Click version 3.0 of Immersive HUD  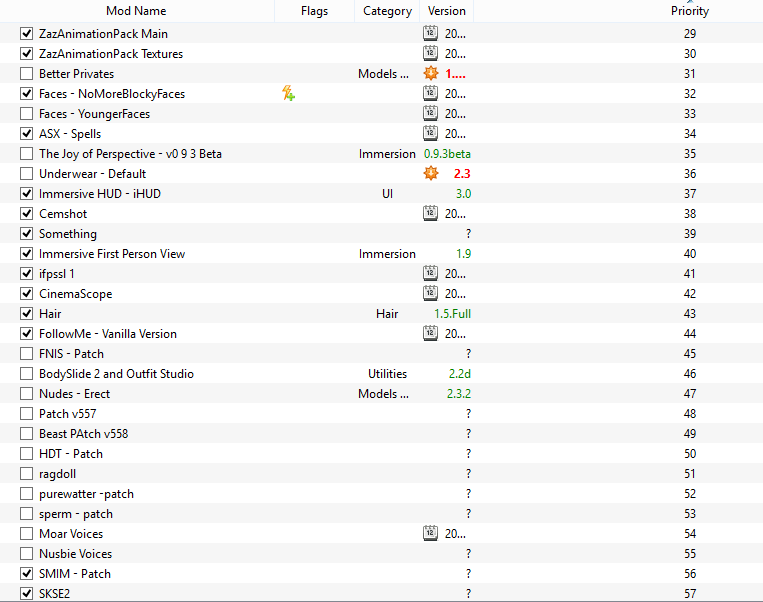coord(463,194)
